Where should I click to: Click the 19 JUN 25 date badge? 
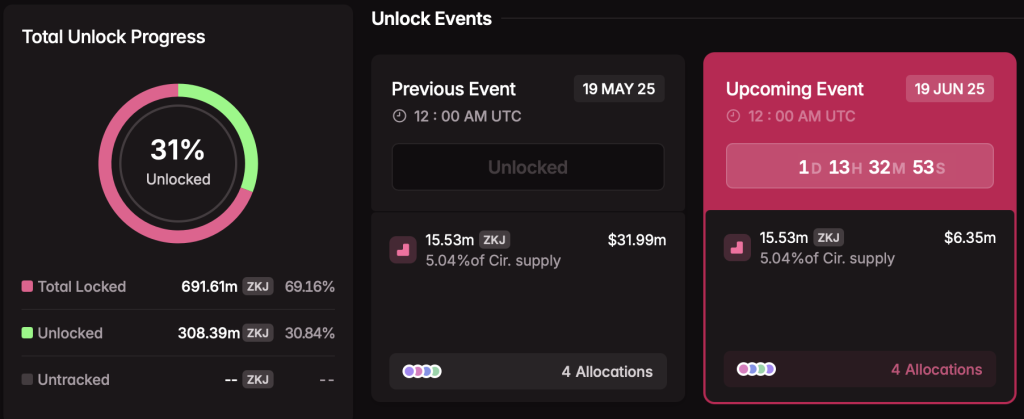[950, 89]
